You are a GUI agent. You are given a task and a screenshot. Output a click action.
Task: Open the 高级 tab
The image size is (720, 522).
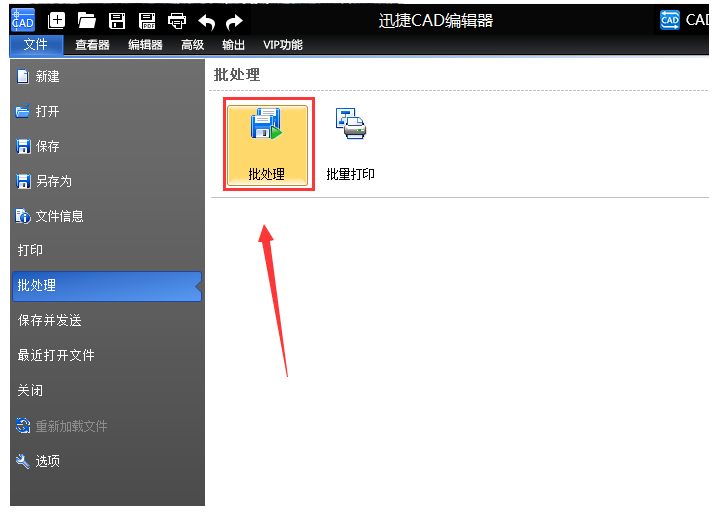click(192, 45)
